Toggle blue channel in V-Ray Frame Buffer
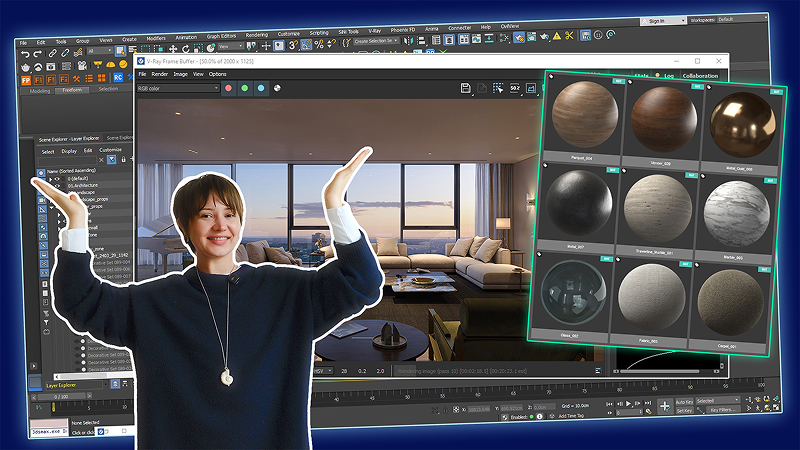800x450 pixels. pos(261,88)
